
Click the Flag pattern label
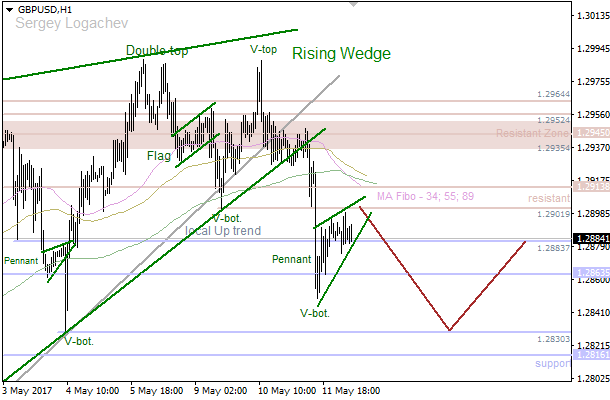(x=159, y=156)
